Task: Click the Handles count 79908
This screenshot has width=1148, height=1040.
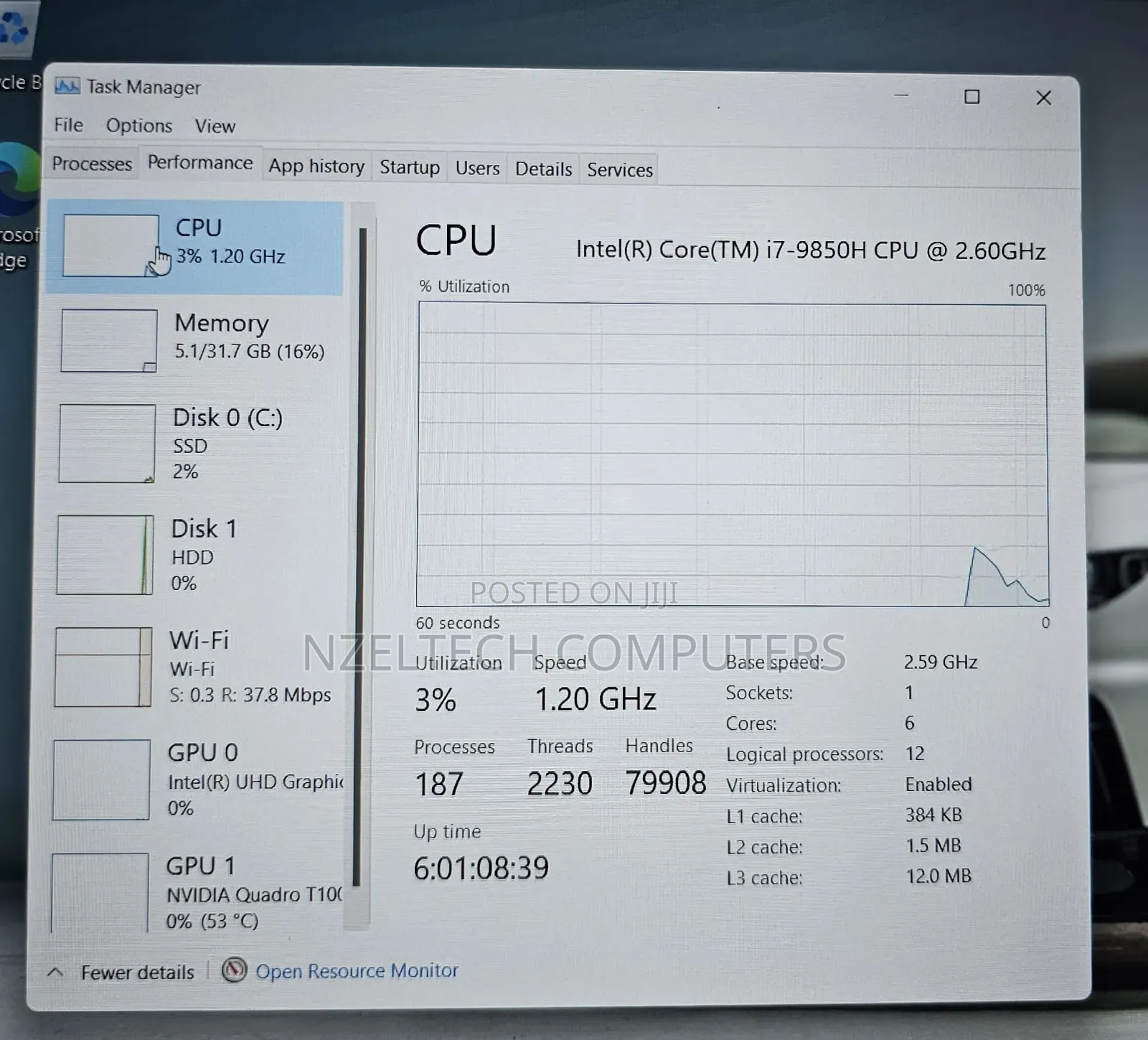Action: tap(666, 782)
